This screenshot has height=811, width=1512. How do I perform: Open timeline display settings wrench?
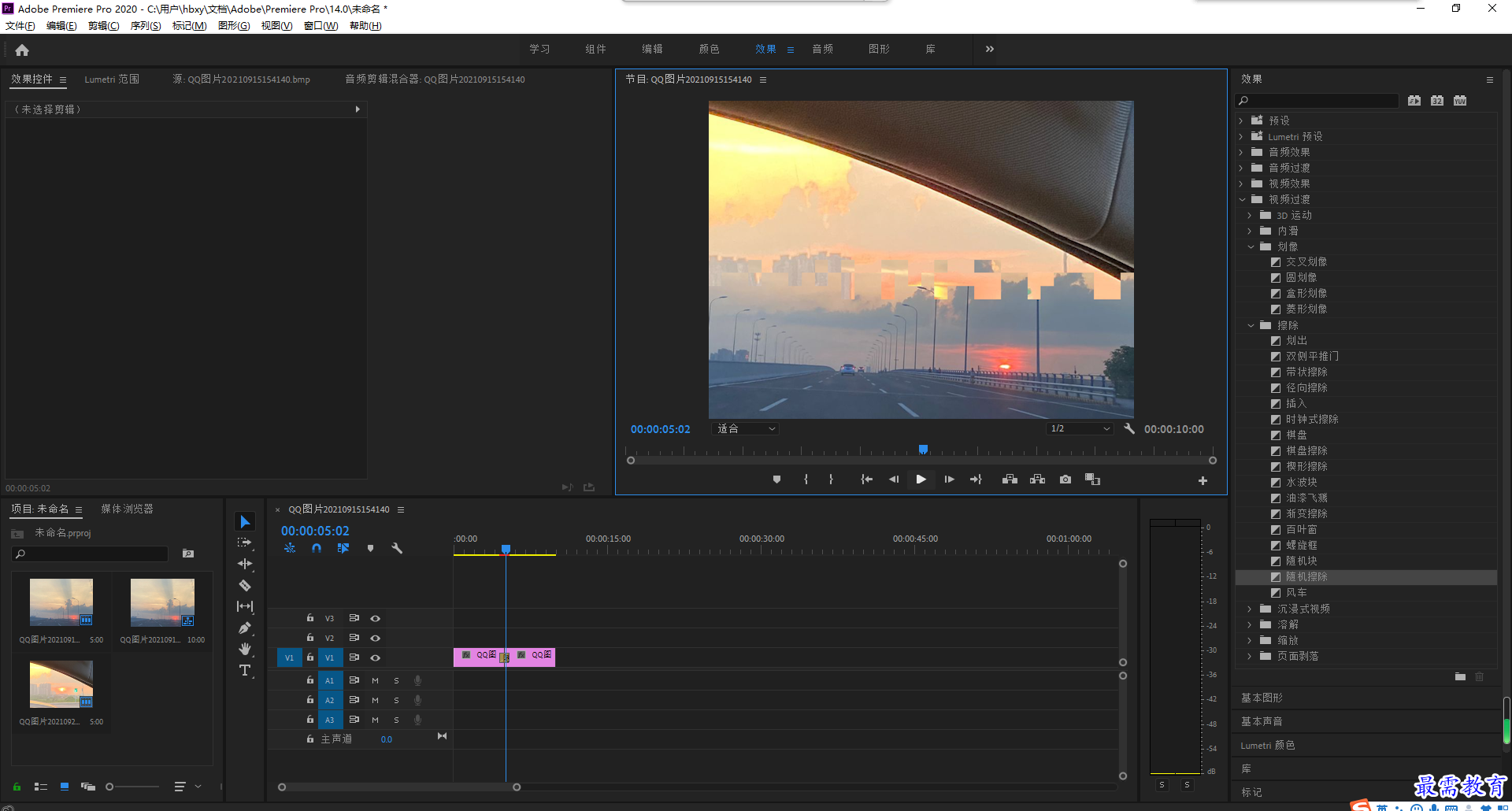(x=397, y=548)
